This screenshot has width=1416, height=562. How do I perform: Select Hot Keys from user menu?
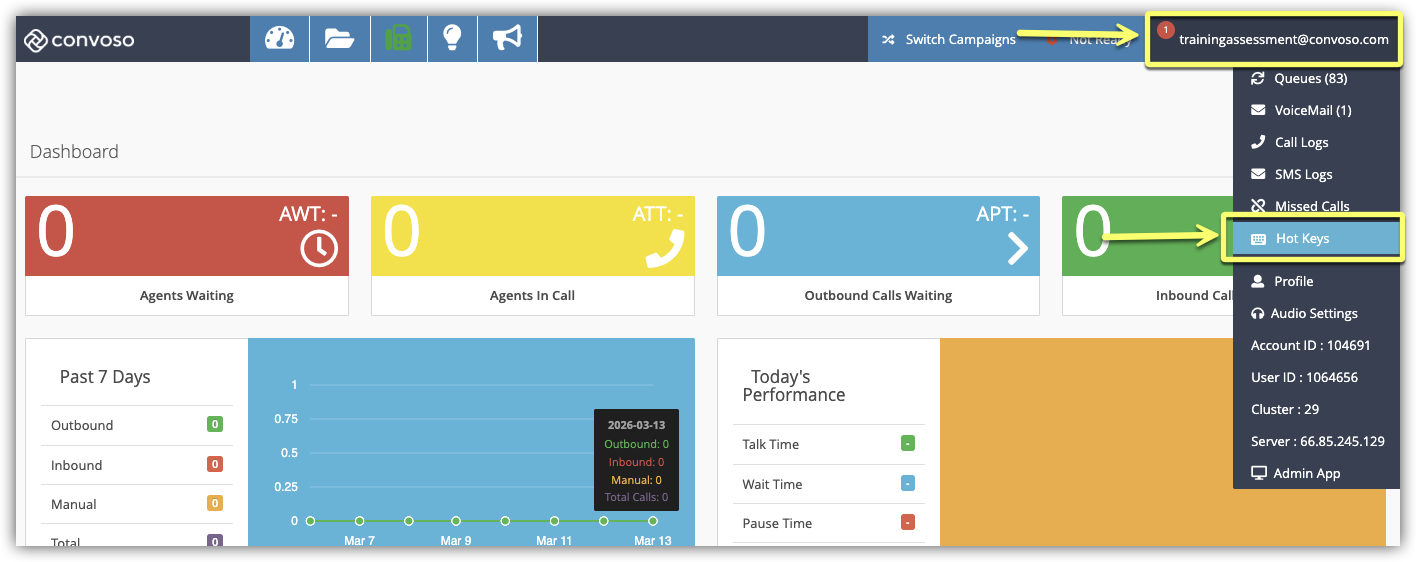point(1302,239)
